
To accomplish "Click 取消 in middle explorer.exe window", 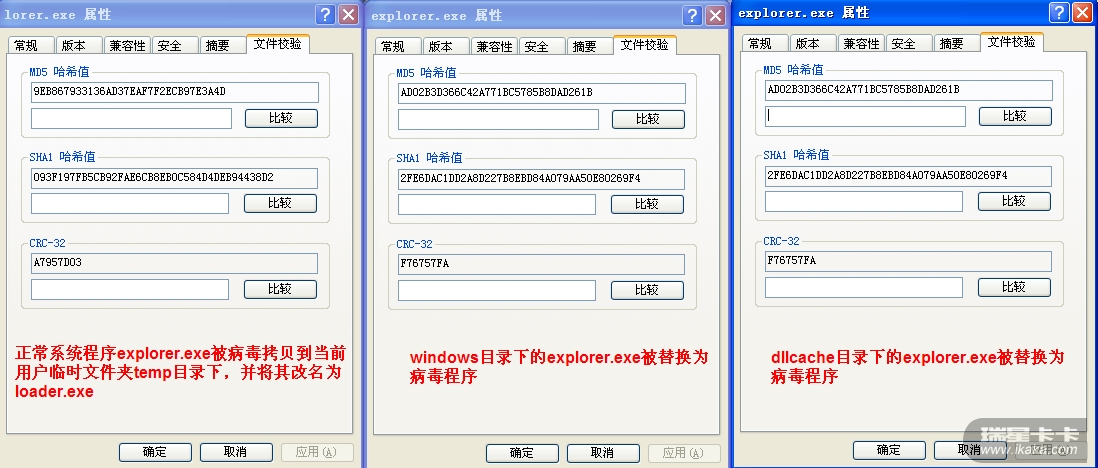I will coord(603,453).
